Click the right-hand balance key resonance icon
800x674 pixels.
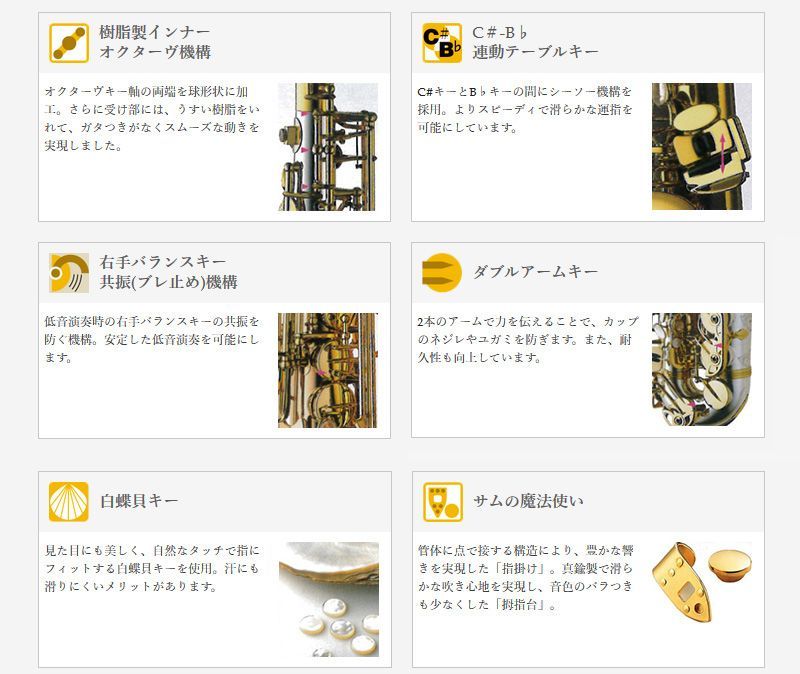(69, 272)
